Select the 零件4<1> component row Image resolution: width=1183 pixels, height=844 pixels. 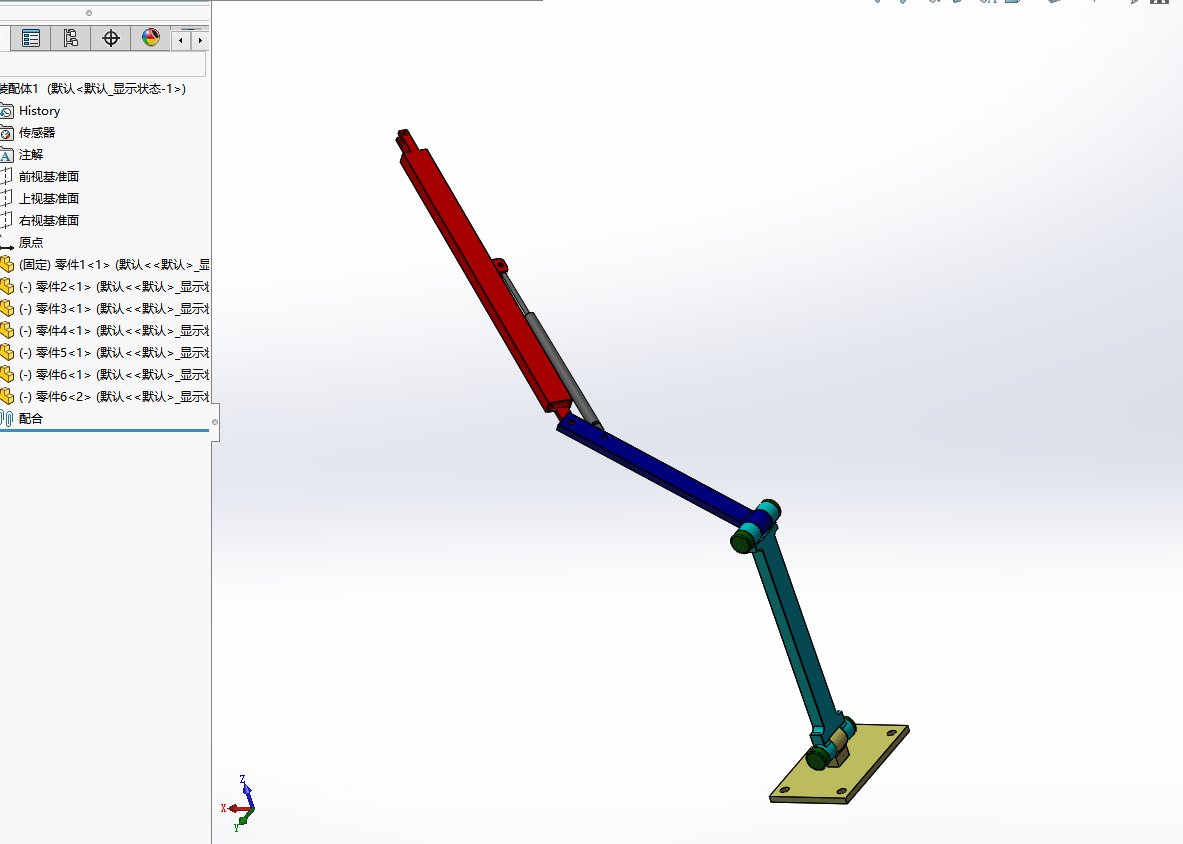(x=105, y=330)
